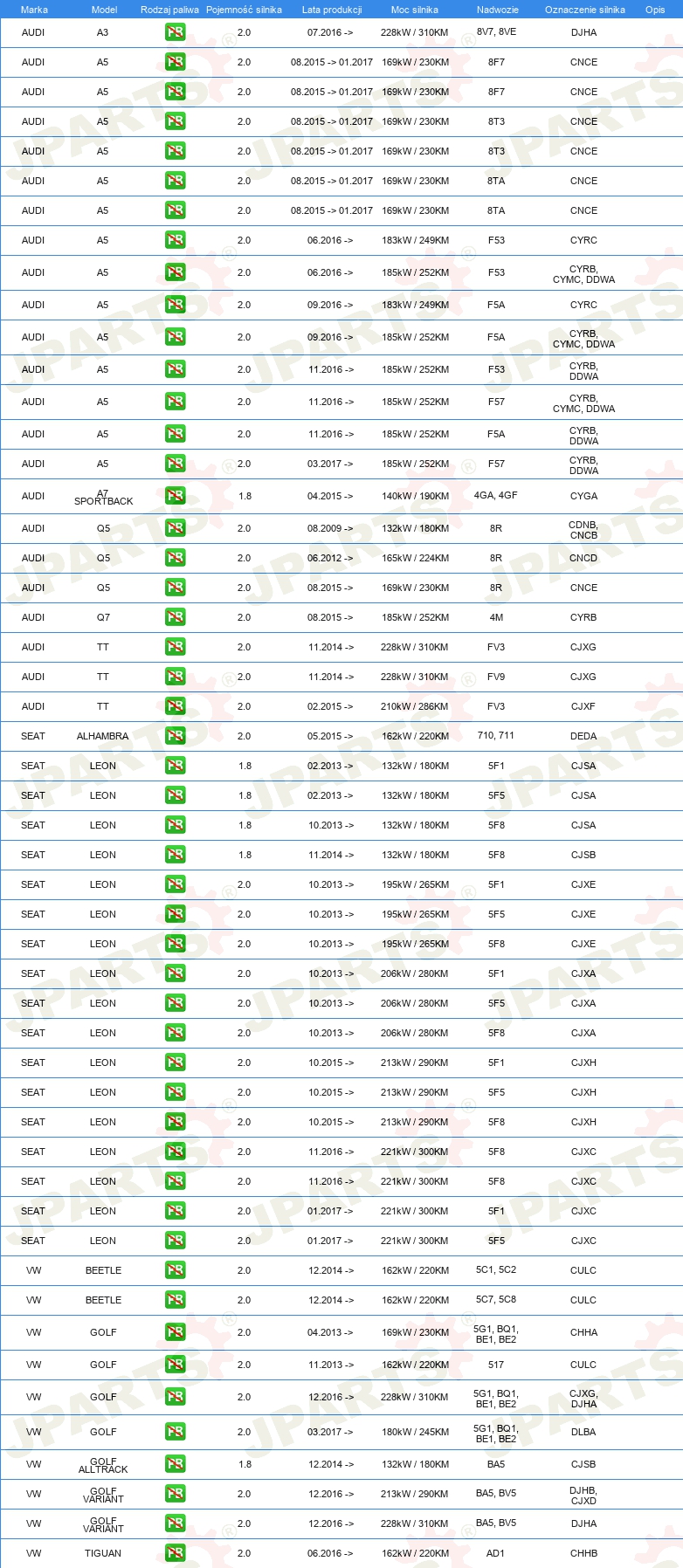683x1568 pixels.
Task: Click the fuel icon in the TT FV9 row
Action: tap(175, 677)
